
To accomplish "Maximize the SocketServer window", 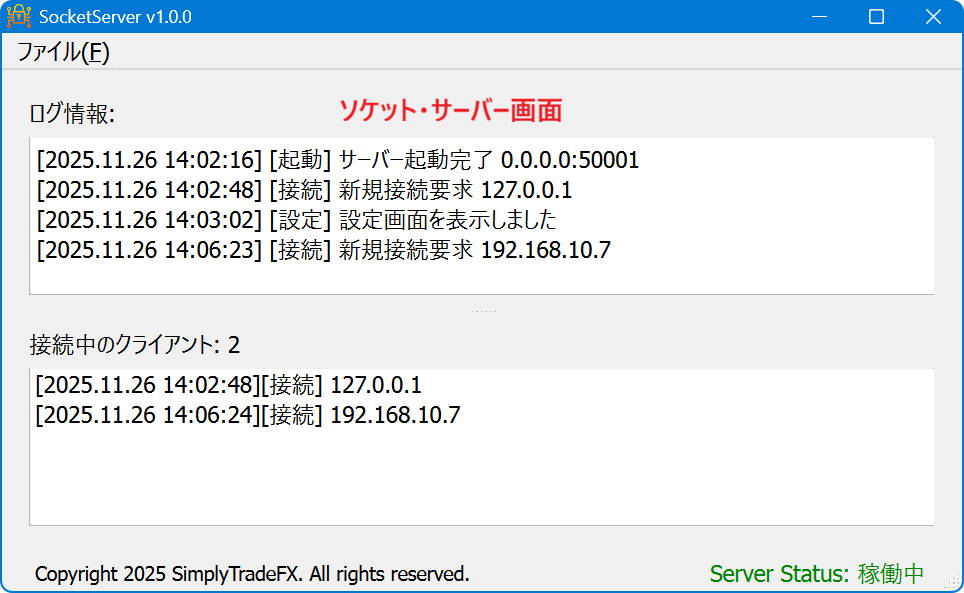I will click(877, 17).
